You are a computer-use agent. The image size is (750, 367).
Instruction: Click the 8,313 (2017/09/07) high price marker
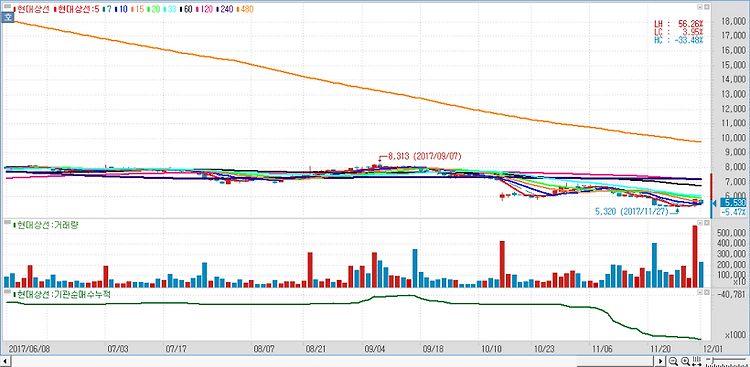point(425,156)
